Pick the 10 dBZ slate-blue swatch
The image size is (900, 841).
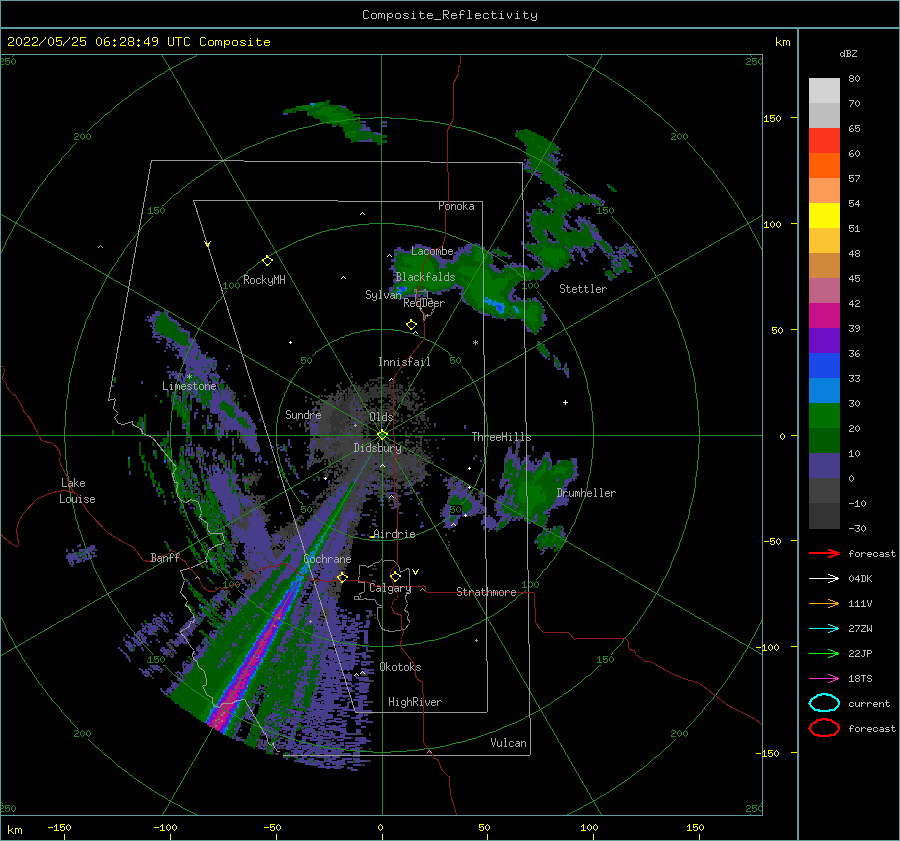click(x=824, y=466)
